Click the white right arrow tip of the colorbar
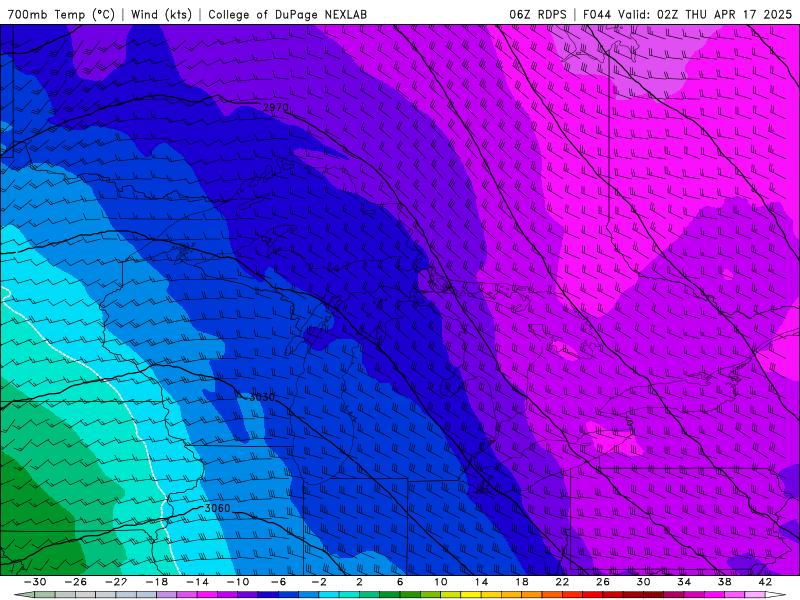Screen dimensions: 800x600 tap(776, 595)
